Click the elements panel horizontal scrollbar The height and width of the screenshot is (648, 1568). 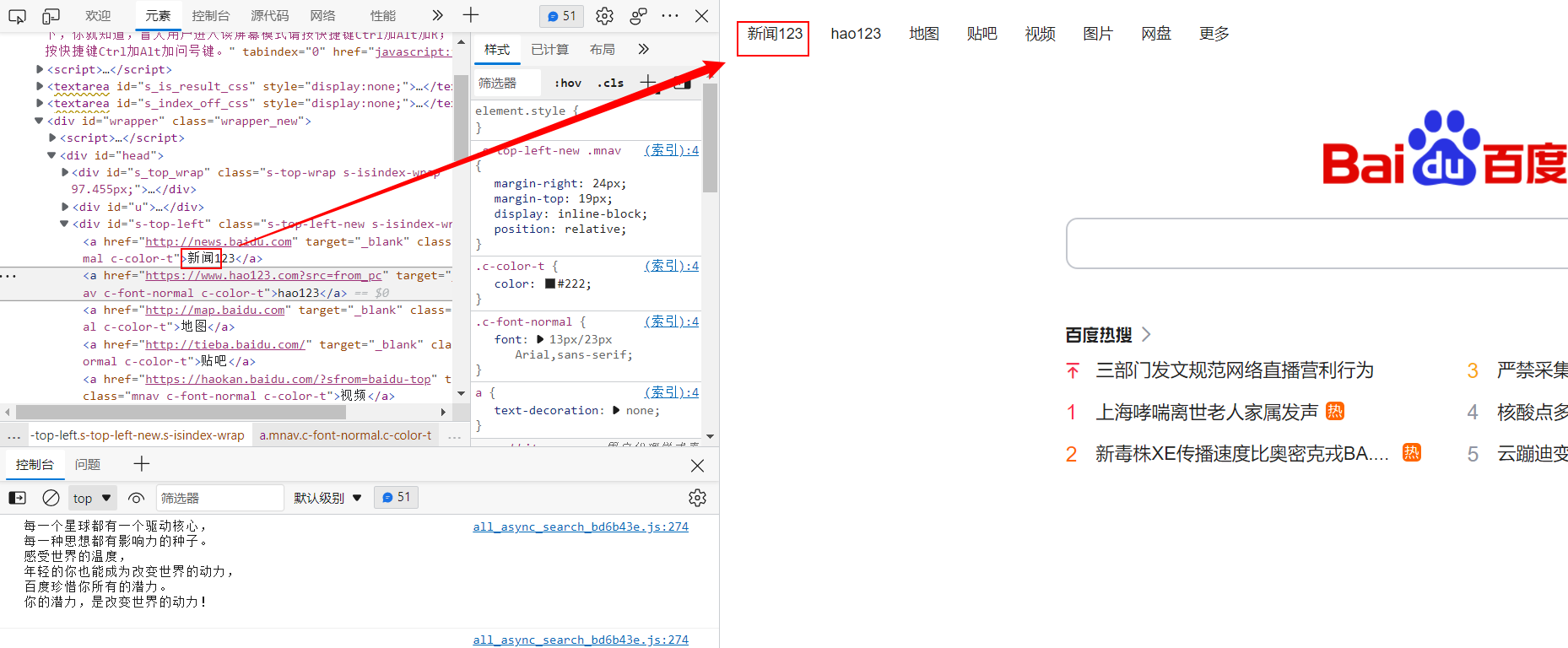[x=181, y=412]
